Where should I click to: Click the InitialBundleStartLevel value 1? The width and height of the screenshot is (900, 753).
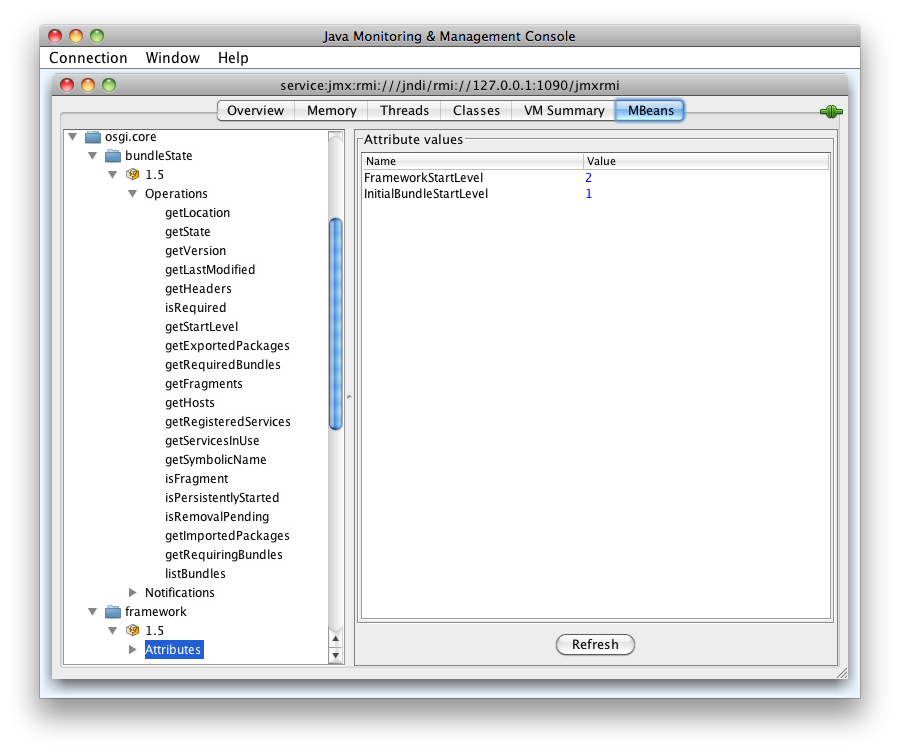coord(588,194)
